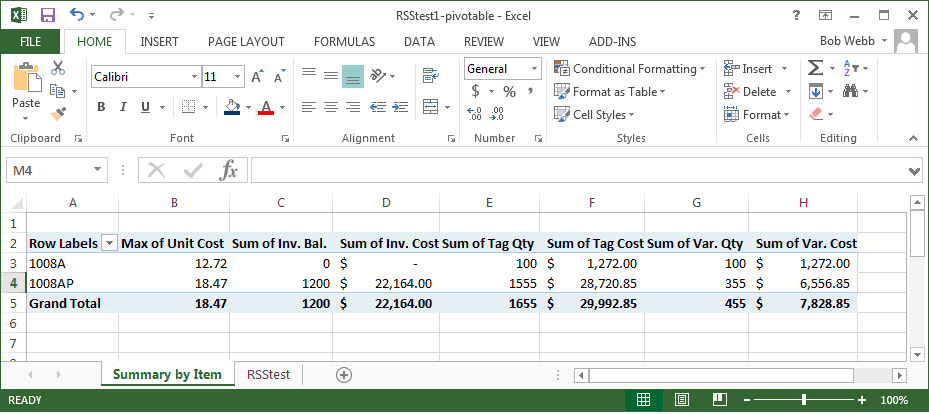Toggle Align Left for text
Screen dimensions: 929x414
click(309, 107)
